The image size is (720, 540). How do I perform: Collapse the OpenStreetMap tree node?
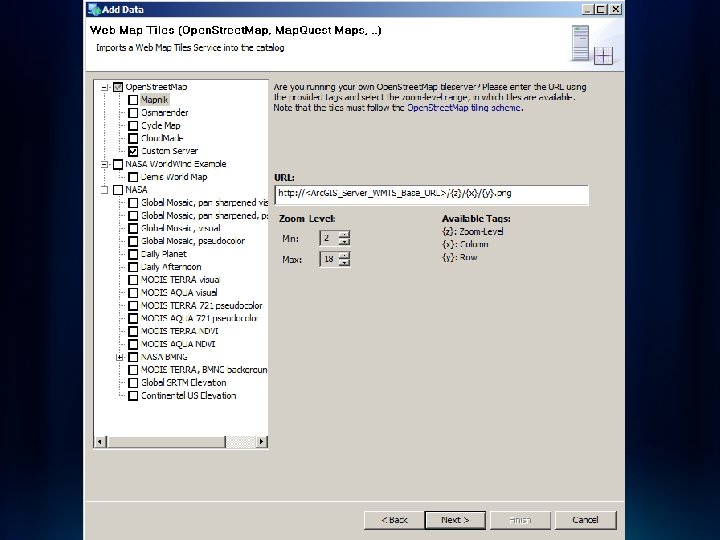[105, 87]
